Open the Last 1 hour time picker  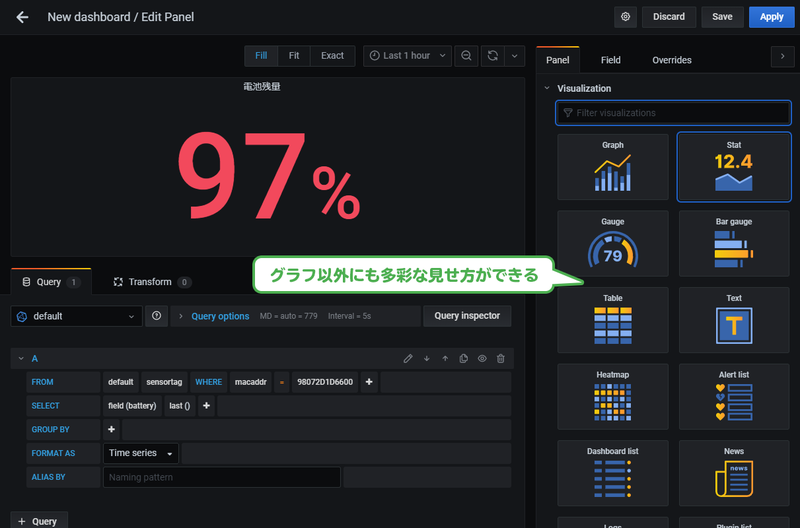[x=407, y=56]
